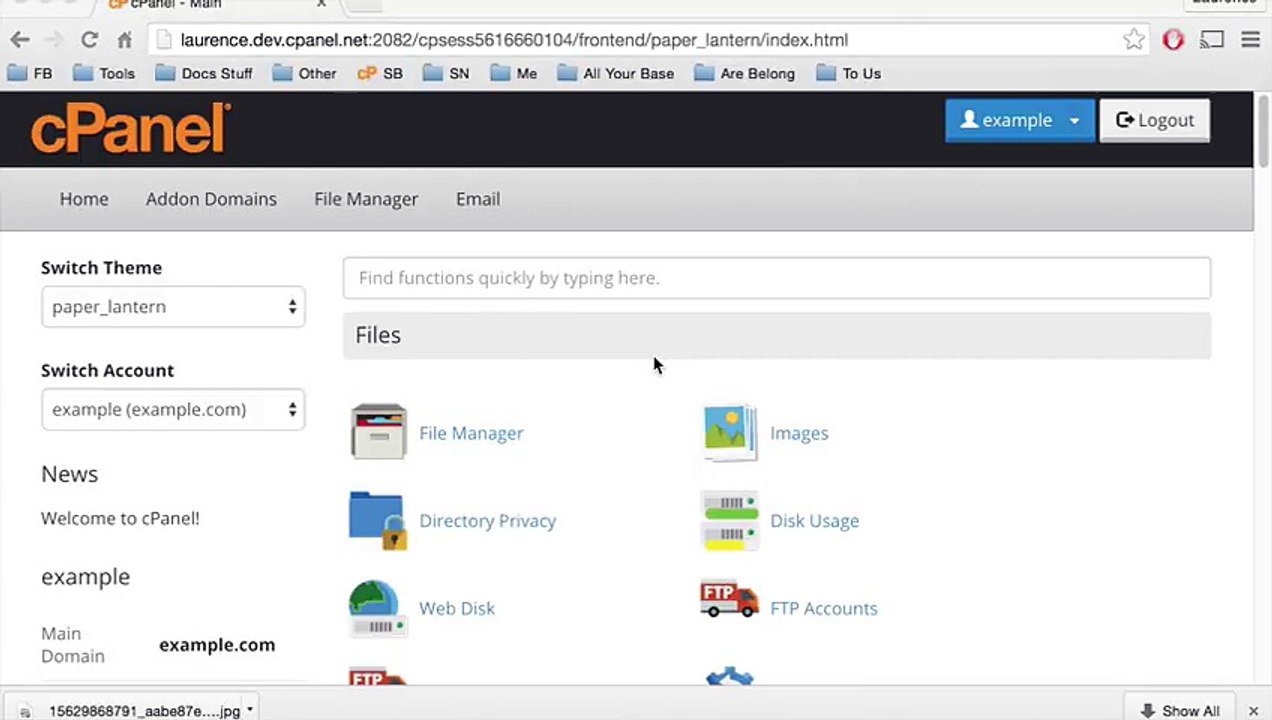The height and width of the screenshot is (720, 1272).
Task: Open the Disk Usage icon
Action: point(730,520)
